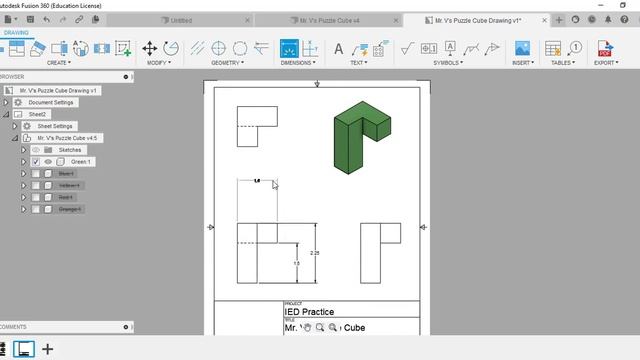This screenshot has height=360, width=640.
Task: Expand the Sketches folder node
Action: click(x=24, y=150)
